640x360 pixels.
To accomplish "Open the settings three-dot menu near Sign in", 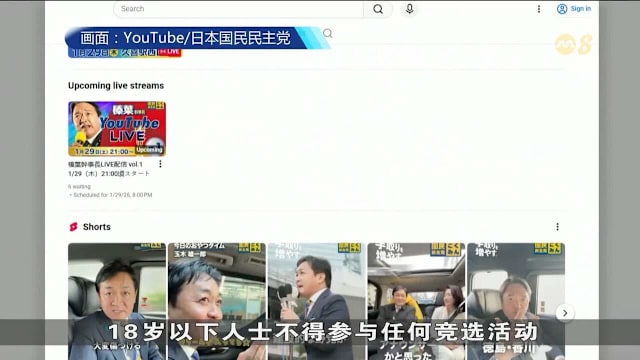I will (x=539, y=9).
